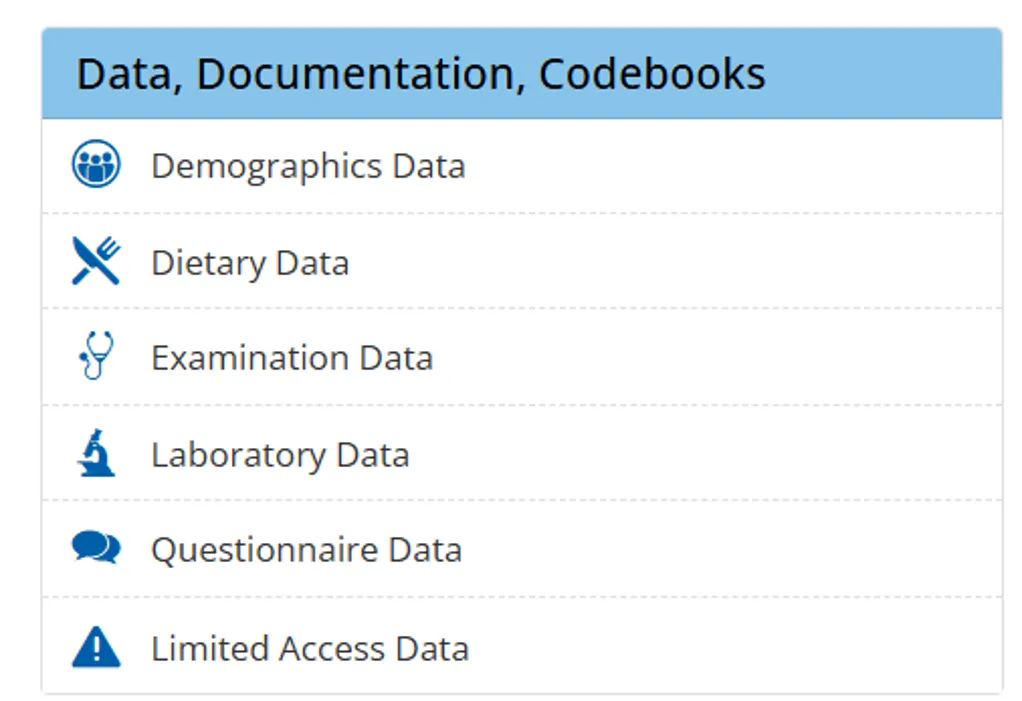Screen dimensions: 1022x701
Task: Click the speech bubbles Questionnaire icon
Action: tap(96, 547)
